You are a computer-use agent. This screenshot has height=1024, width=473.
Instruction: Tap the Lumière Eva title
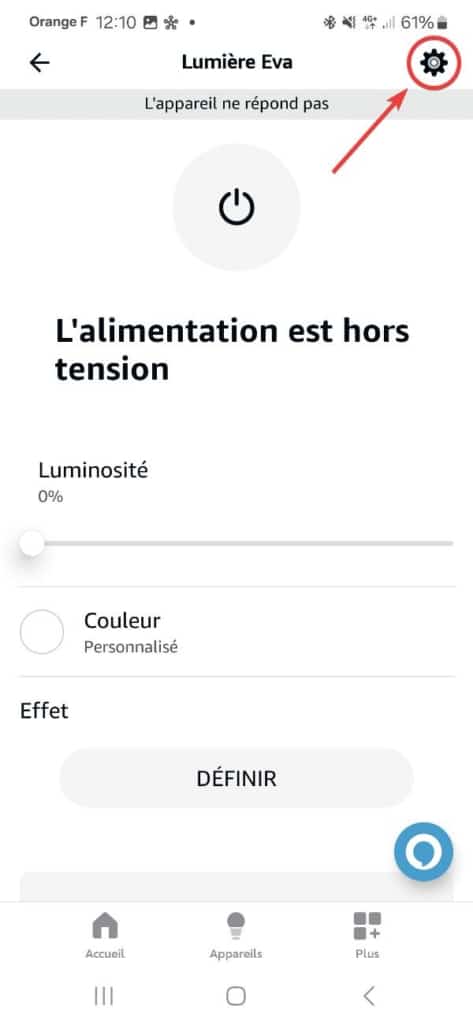coord(237,63)
